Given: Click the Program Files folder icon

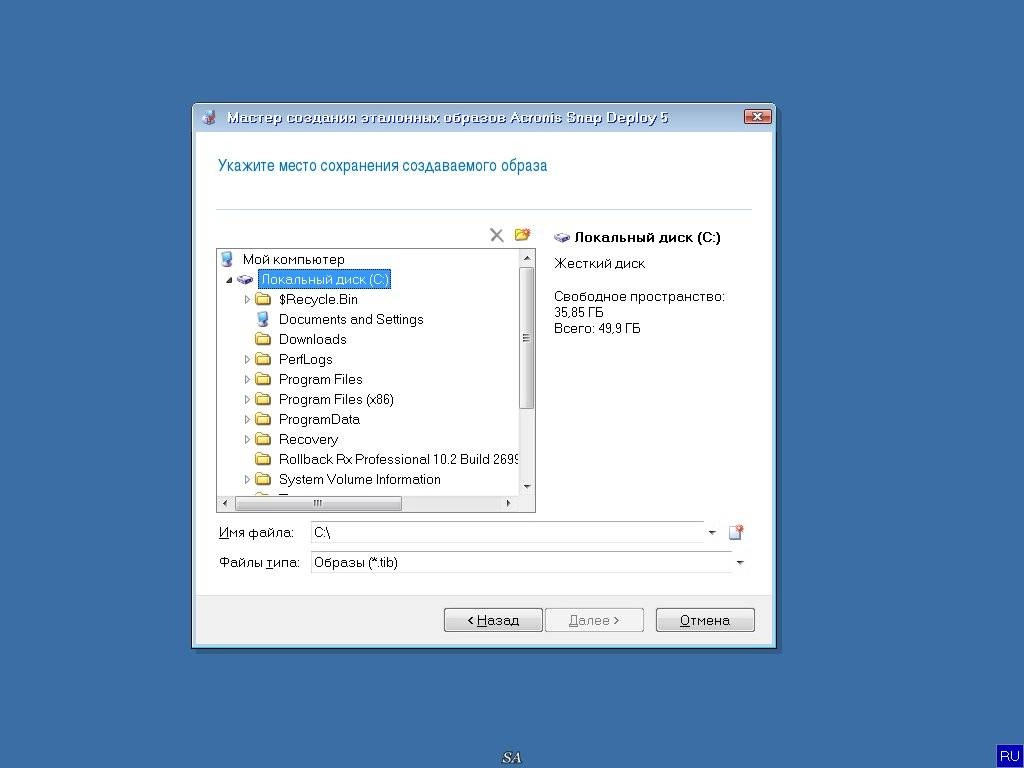Looking at the screenshot, I should point(263,379).
